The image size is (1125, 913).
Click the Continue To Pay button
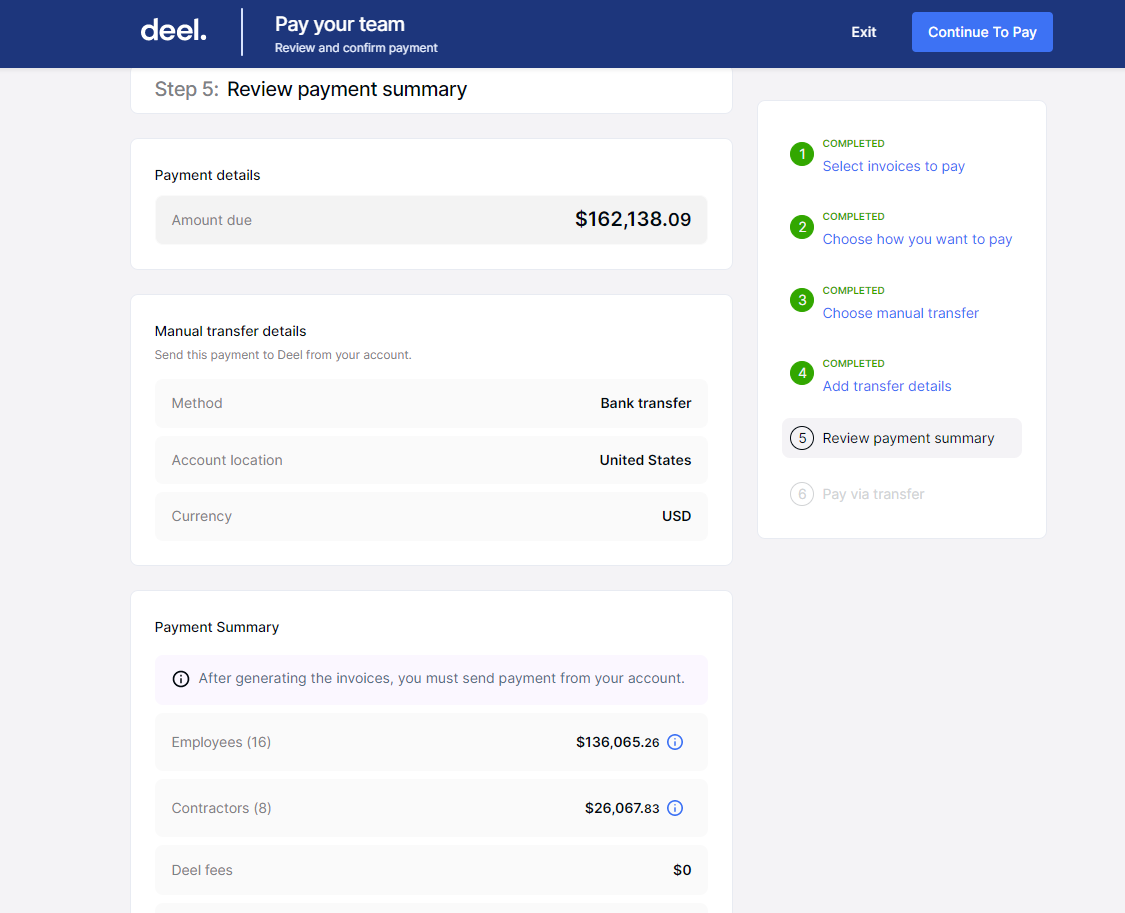tap(982, 31)
